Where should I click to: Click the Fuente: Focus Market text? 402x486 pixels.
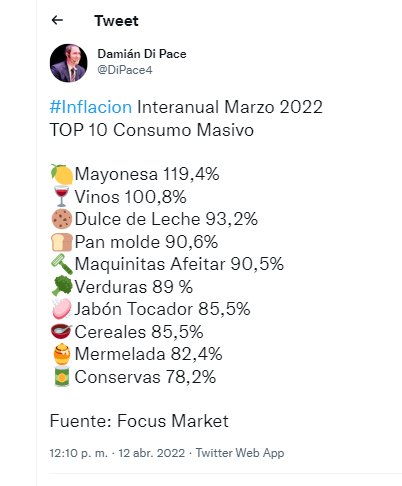139,421
